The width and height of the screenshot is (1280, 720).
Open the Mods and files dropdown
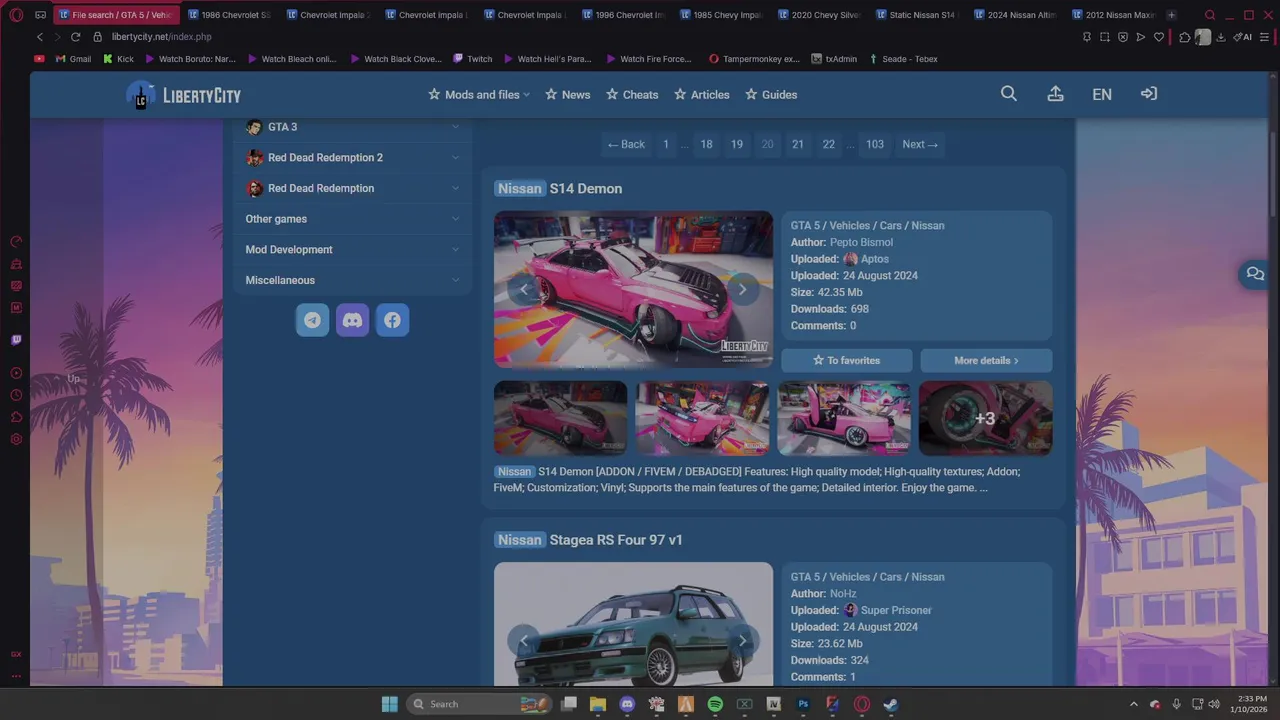pyautogui.click(x=479, y=95)
